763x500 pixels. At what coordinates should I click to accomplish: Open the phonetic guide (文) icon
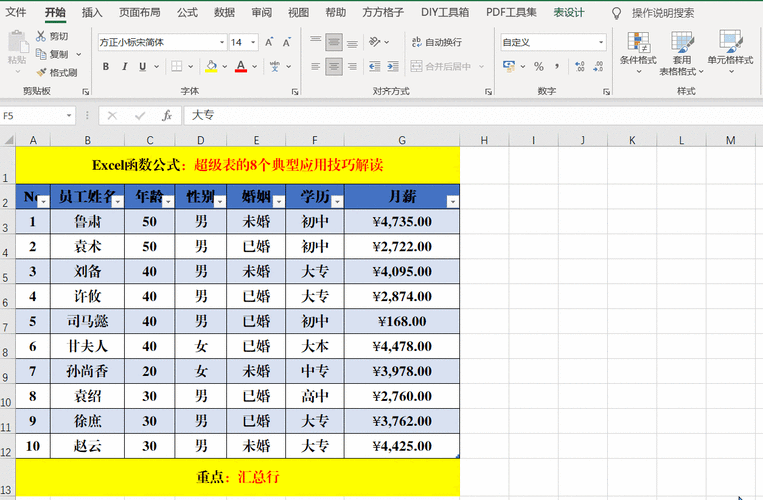click(x=275, y=67)
